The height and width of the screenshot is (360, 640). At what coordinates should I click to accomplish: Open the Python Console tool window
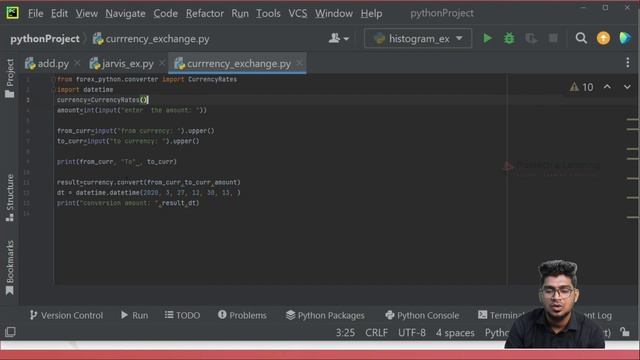[422, 315]
